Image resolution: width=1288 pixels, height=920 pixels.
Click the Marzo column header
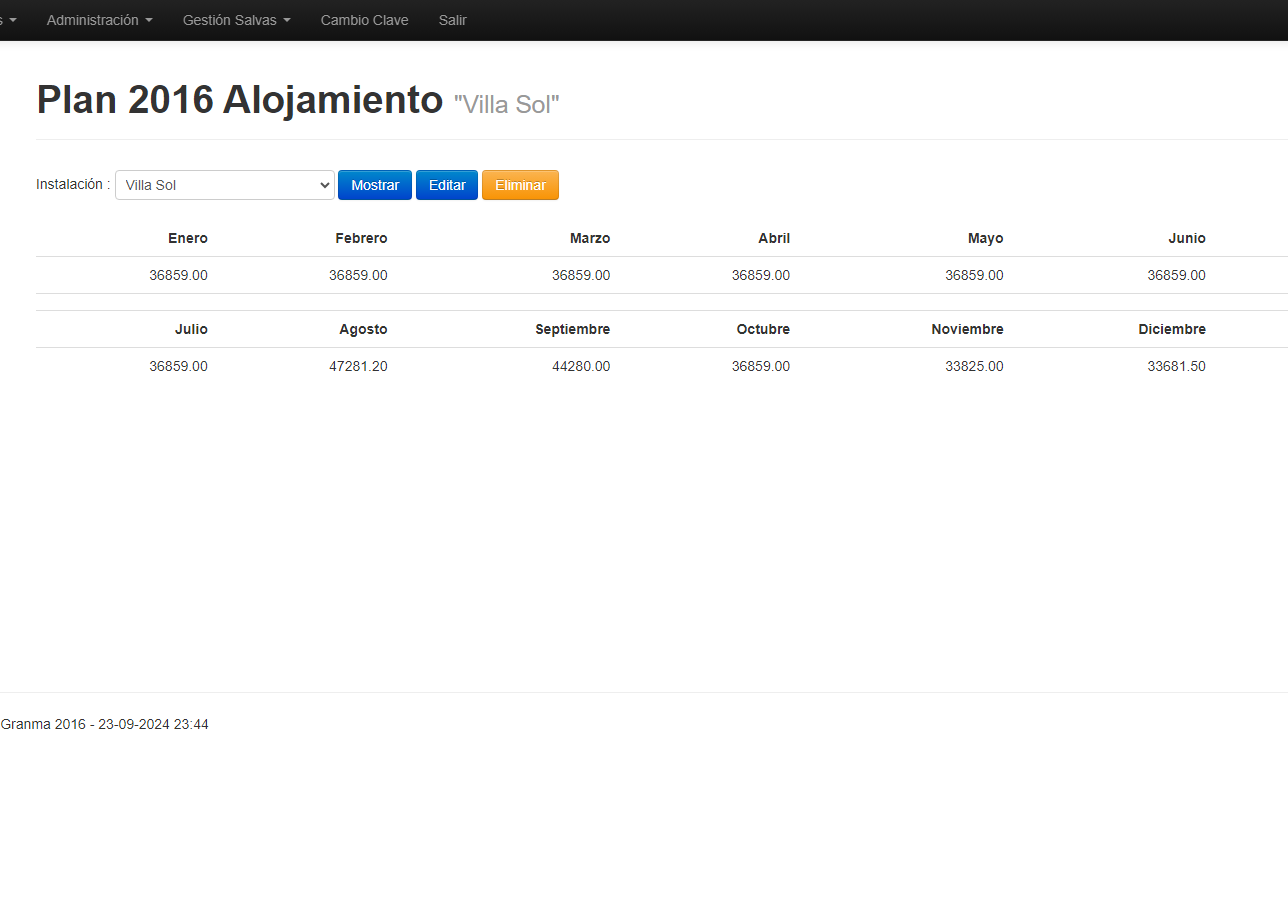pyautogui.click(x=590, y=238)
